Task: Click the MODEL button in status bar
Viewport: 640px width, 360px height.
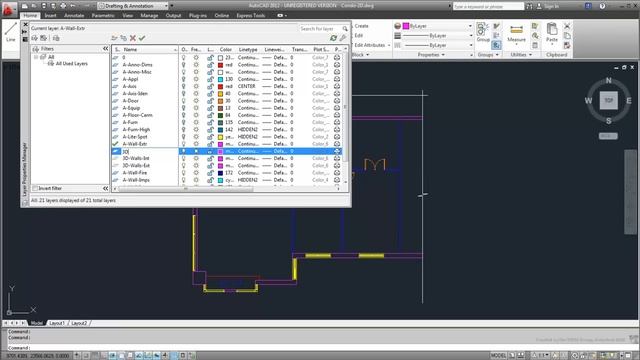Action: tap(498, 356)
